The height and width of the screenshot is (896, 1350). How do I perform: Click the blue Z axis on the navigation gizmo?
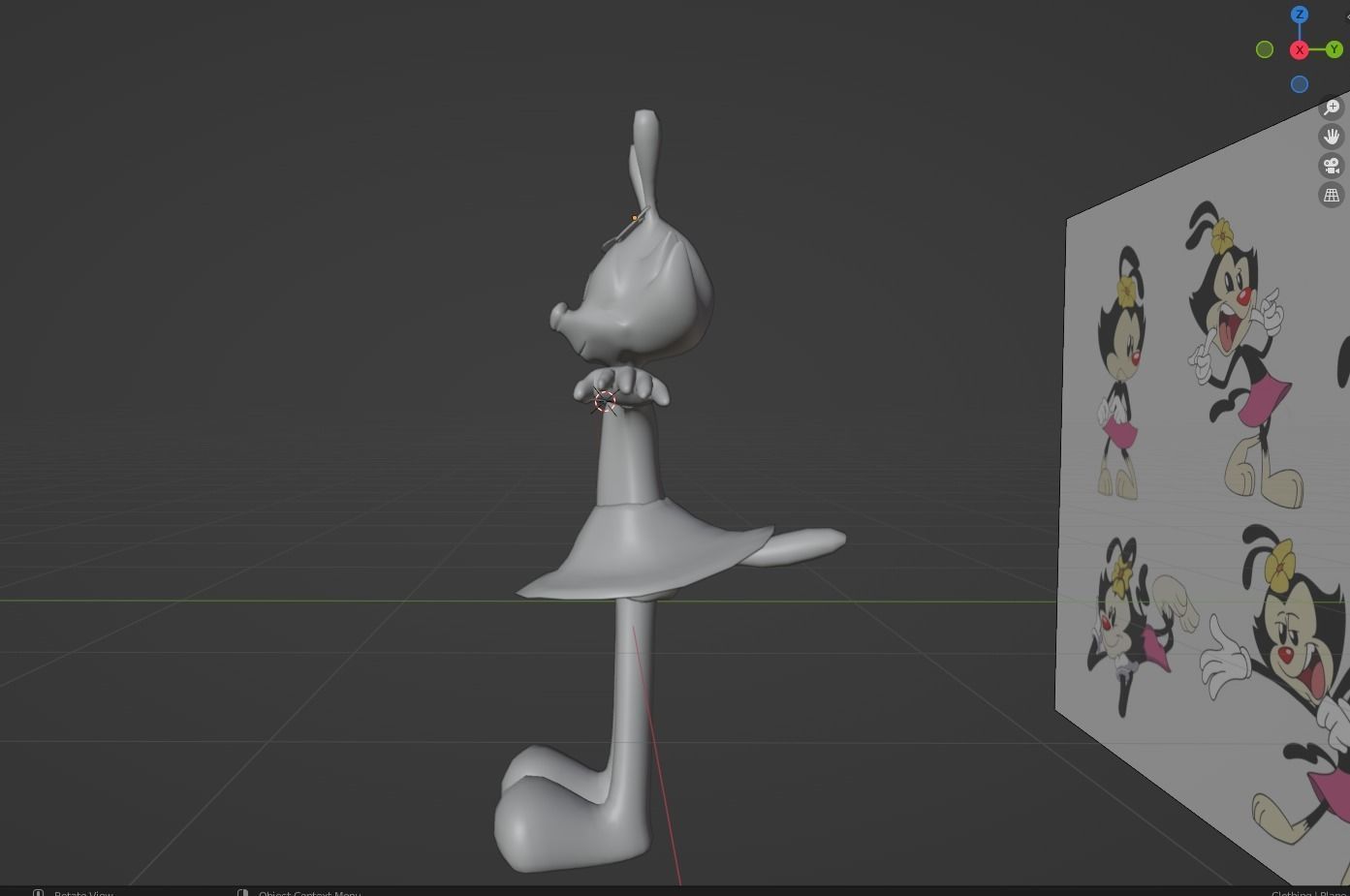coord(1300,15)
